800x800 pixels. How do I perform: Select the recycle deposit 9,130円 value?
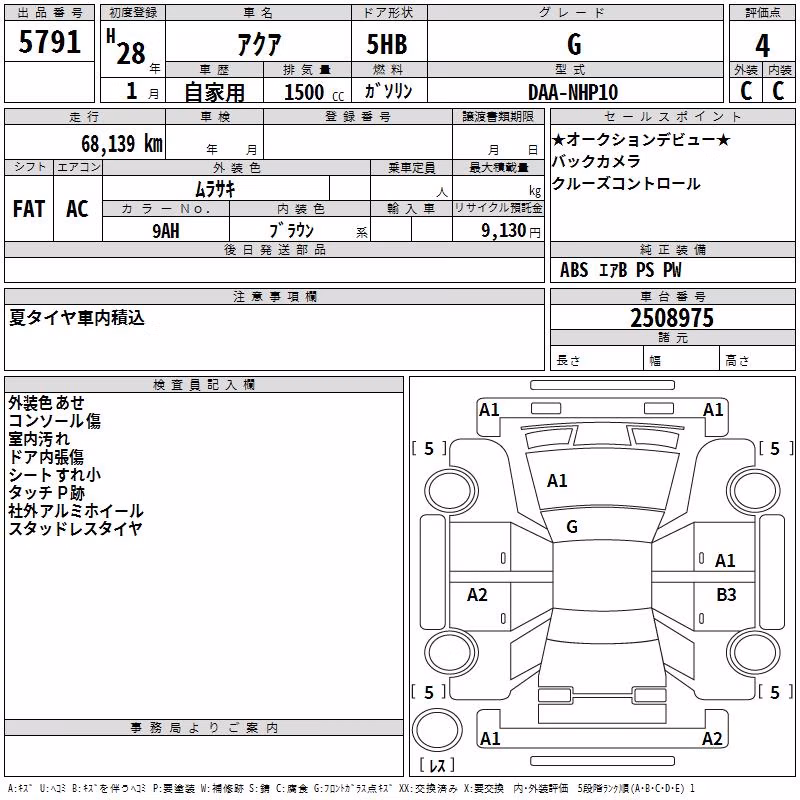[511, 231]
